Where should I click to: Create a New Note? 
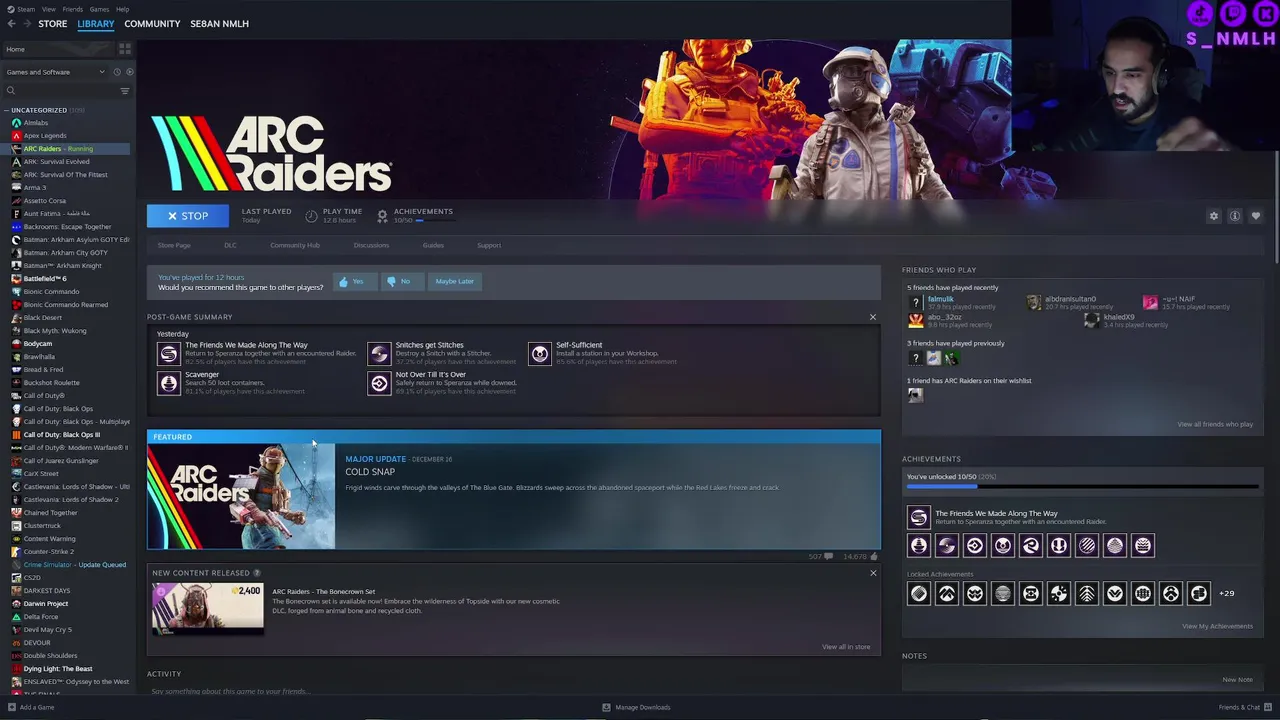(x=1237, y=680)
